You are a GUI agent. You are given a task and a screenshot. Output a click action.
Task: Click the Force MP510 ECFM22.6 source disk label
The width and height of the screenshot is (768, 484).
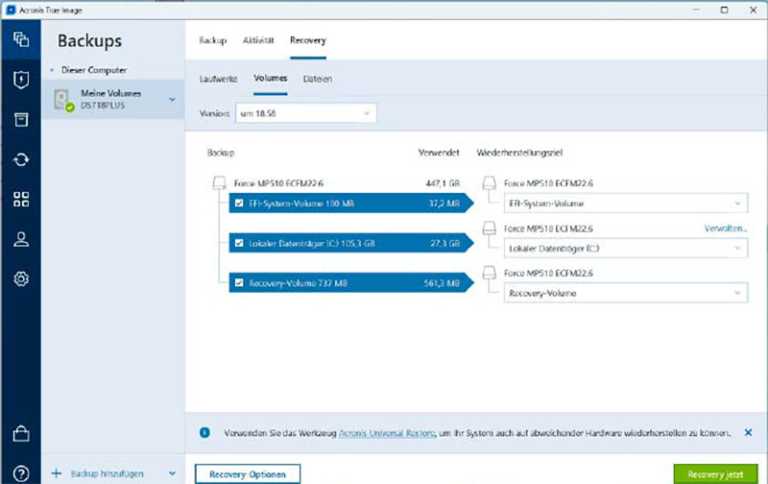(x=278, y=183)
